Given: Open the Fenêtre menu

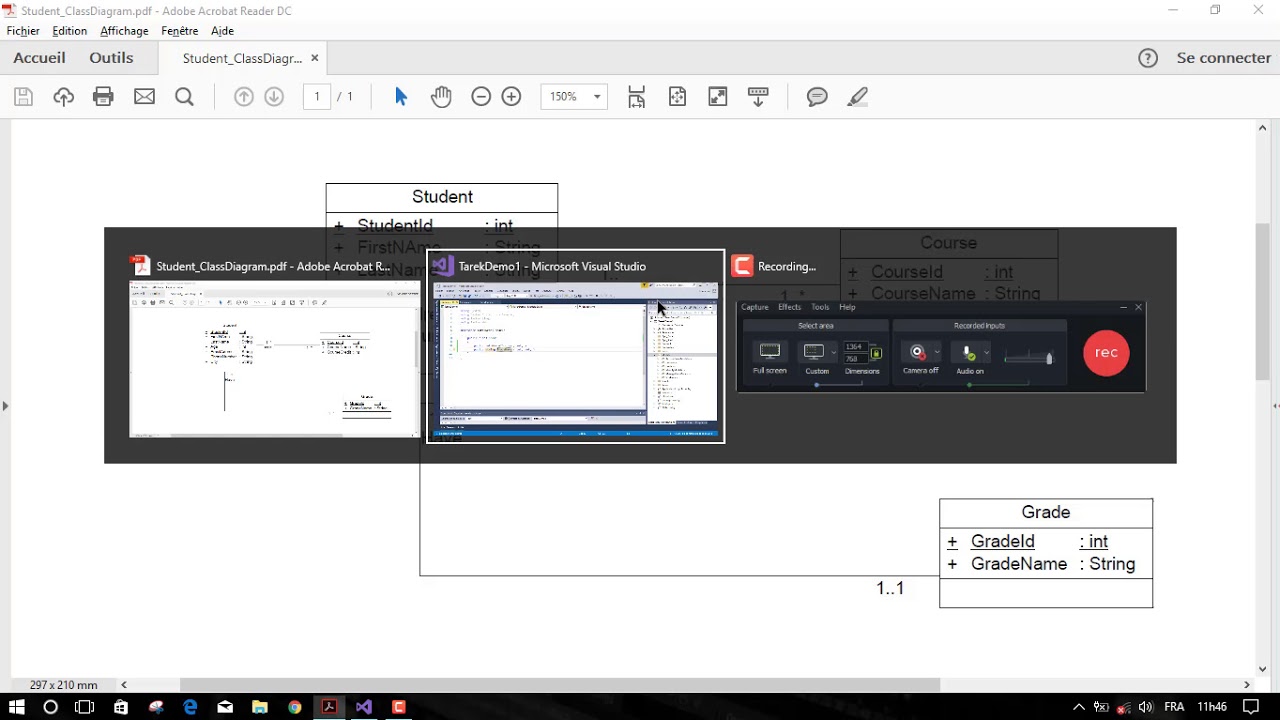Looking at the screenshot, I should coord(180,31).
